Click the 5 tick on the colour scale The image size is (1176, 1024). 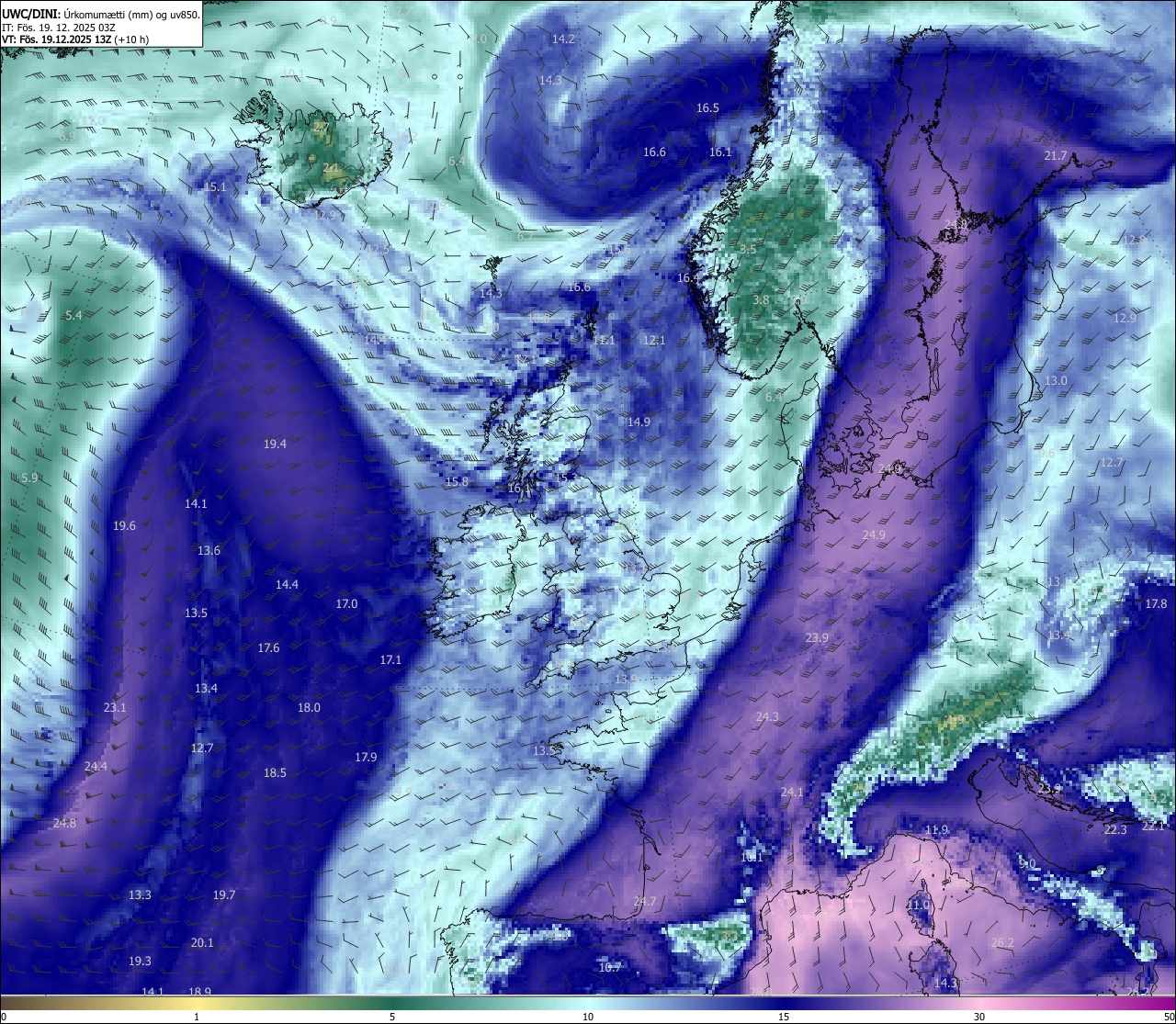click(392, 1017)
